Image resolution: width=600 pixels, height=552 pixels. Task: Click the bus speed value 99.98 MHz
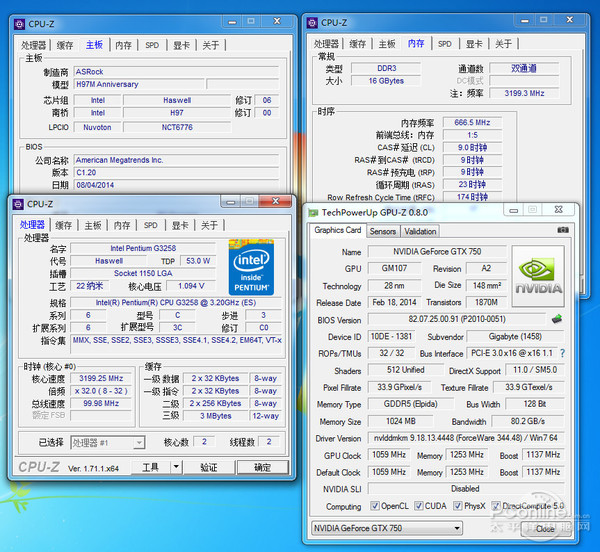(x=101, y=404)
